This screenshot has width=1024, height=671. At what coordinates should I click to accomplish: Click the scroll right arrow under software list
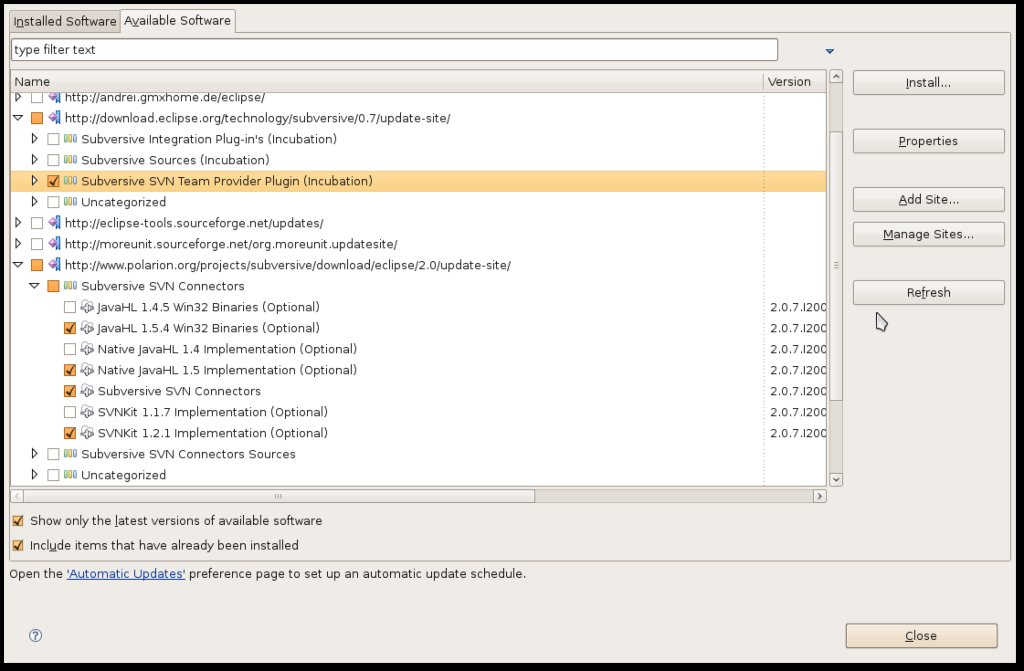tap(820, 497)
